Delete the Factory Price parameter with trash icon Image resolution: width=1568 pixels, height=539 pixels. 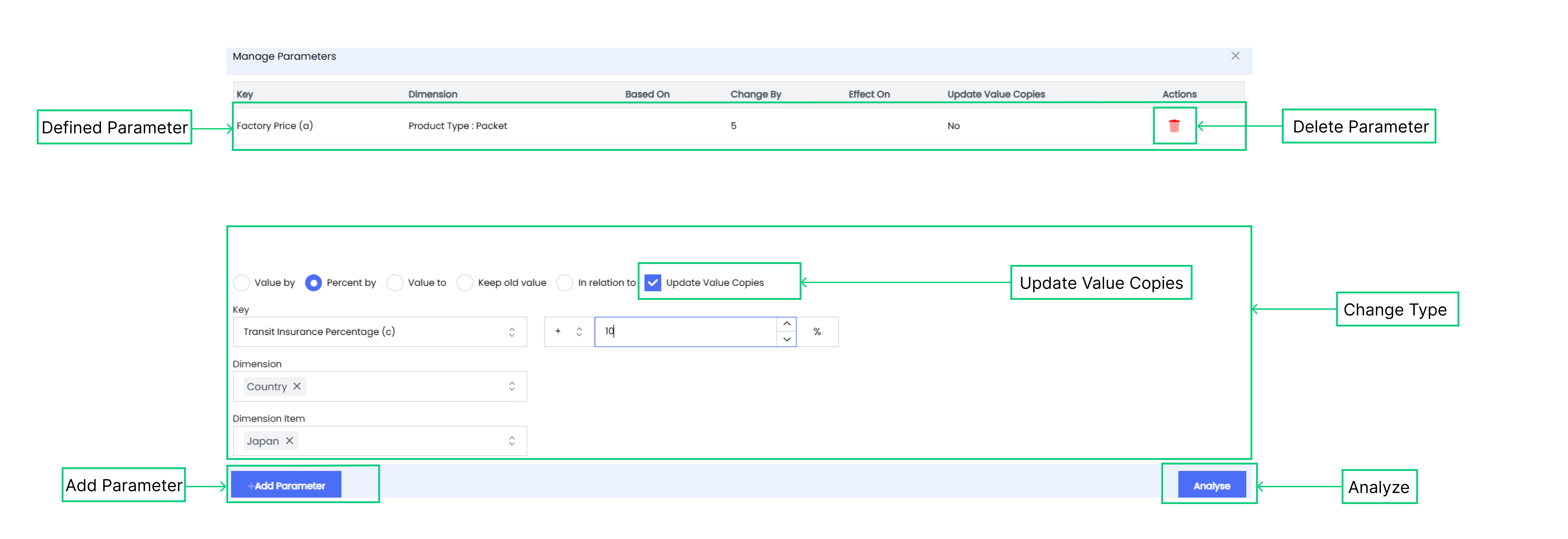tap(1174, 126)
